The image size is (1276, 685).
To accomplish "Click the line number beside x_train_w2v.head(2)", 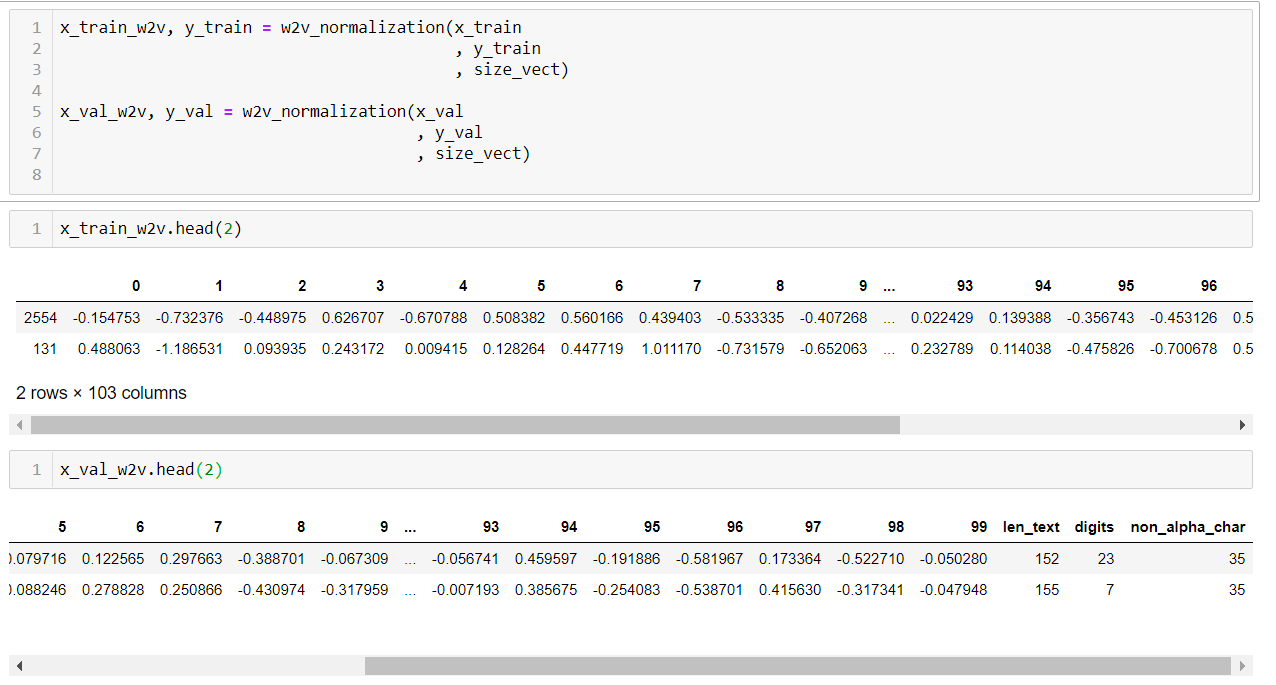I will click(x=36, y=229).
